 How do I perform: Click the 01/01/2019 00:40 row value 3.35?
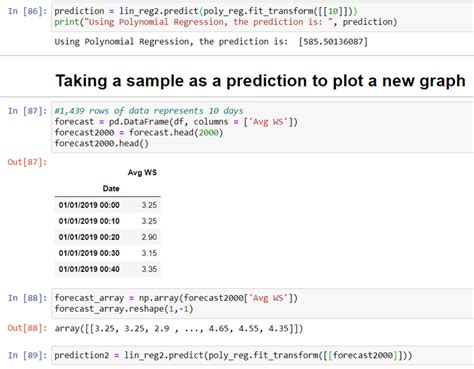click(x=149, y=269)
